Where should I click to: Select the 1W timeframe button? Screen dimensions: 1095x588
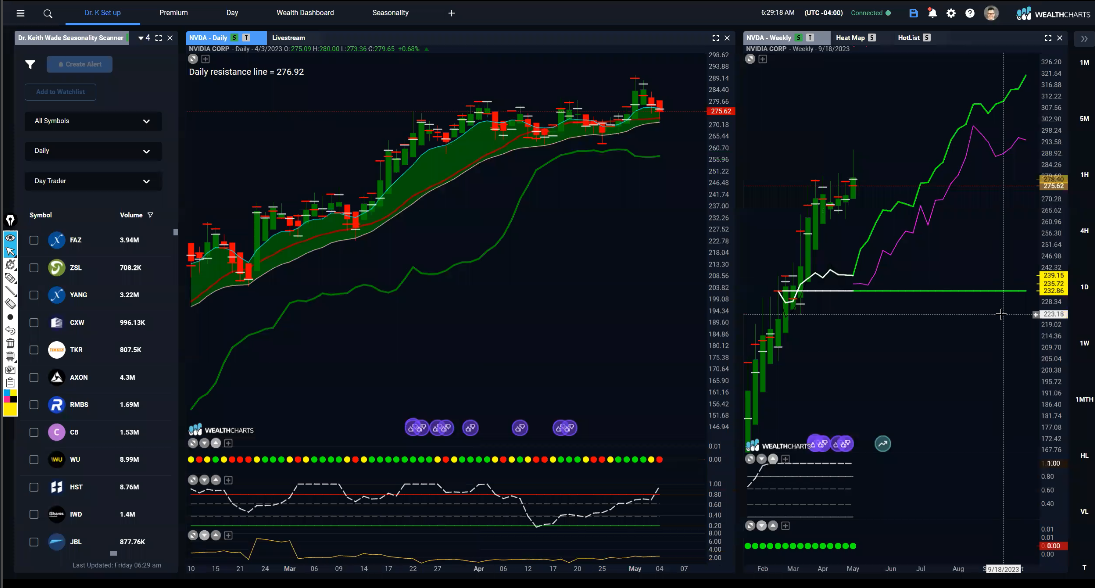coord(1084,343)
